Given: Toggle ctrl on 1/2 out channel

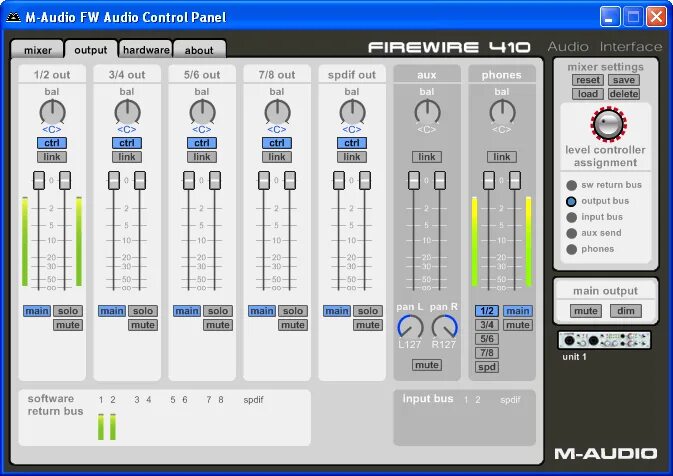Looking at the screenshot, I should point(52,143).
